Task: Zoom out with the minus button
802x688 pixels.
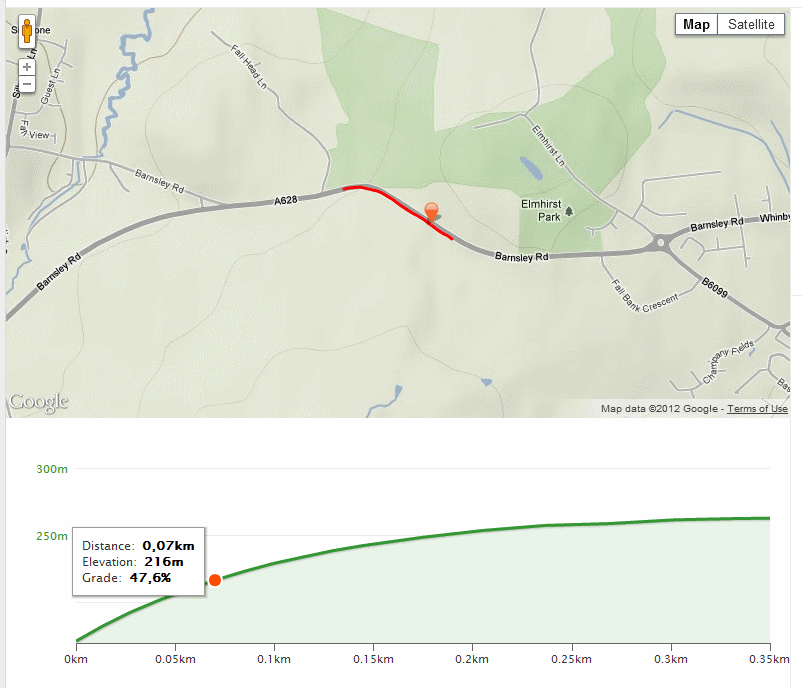Action: pos(27,84)
